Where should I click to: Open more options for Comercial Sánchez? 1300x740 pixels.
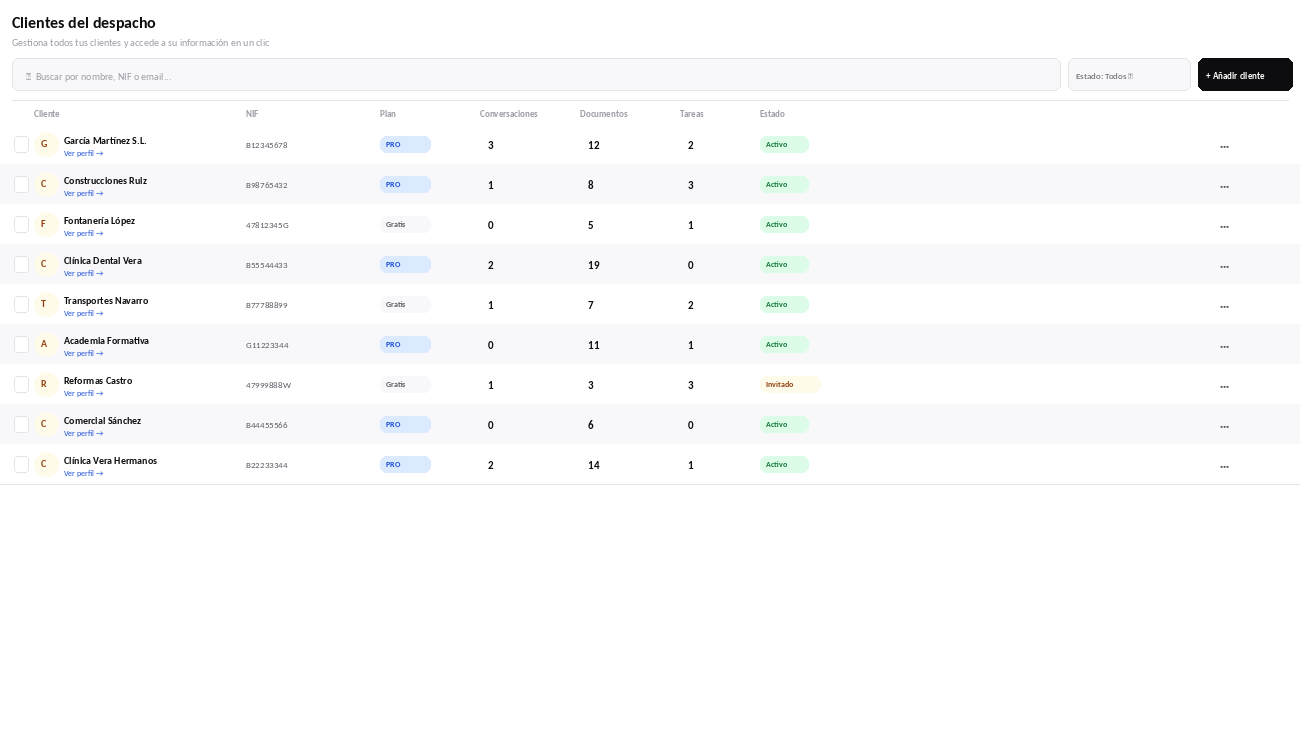pyautogui.click(x=1224, y=426)
